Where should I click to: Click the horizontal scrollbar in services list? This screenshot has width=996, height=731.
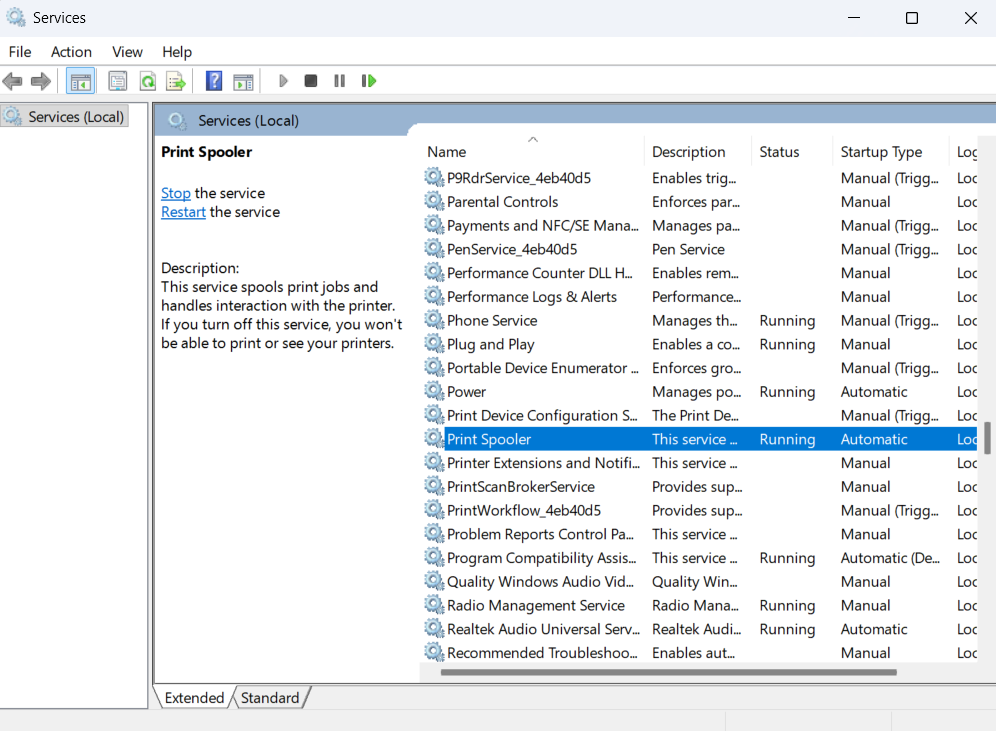pos(668,672)
